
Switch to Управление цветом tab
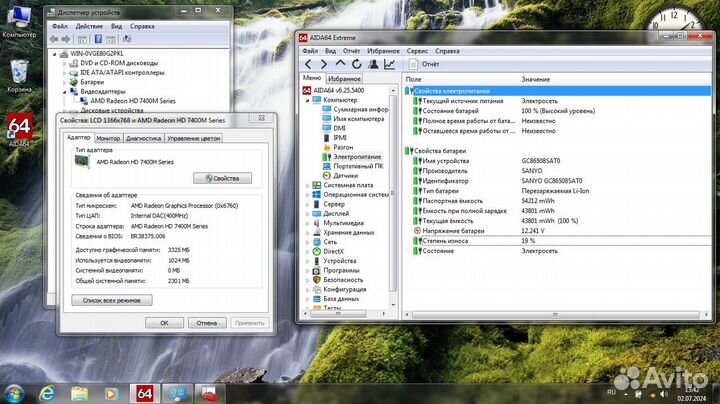tap(193, 138)
